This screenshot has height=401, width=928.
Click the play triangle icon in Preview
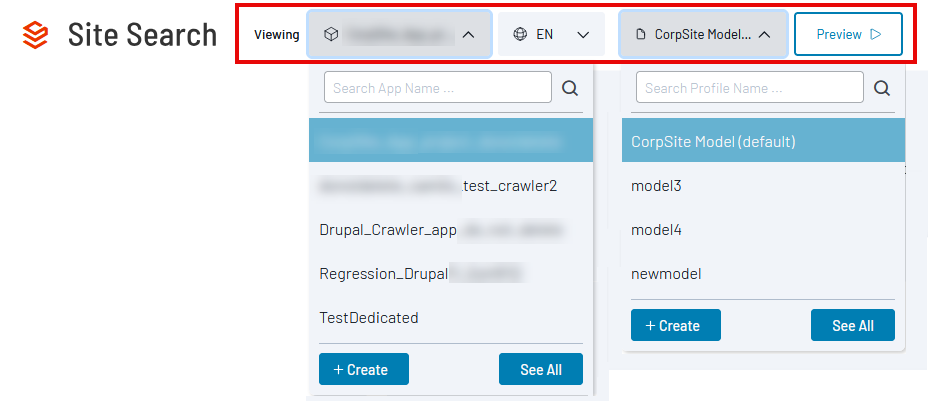[x=876, y=34]
